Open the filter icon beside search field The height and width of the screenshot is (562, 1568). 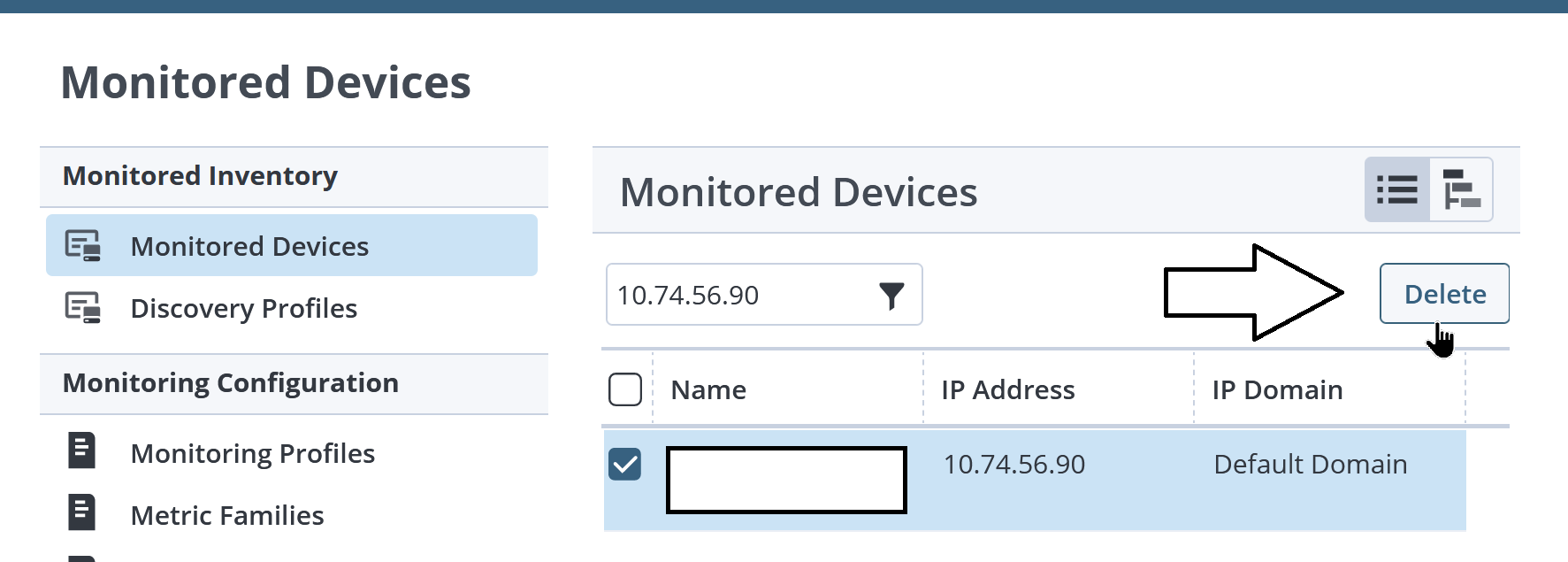pos(893,294)
